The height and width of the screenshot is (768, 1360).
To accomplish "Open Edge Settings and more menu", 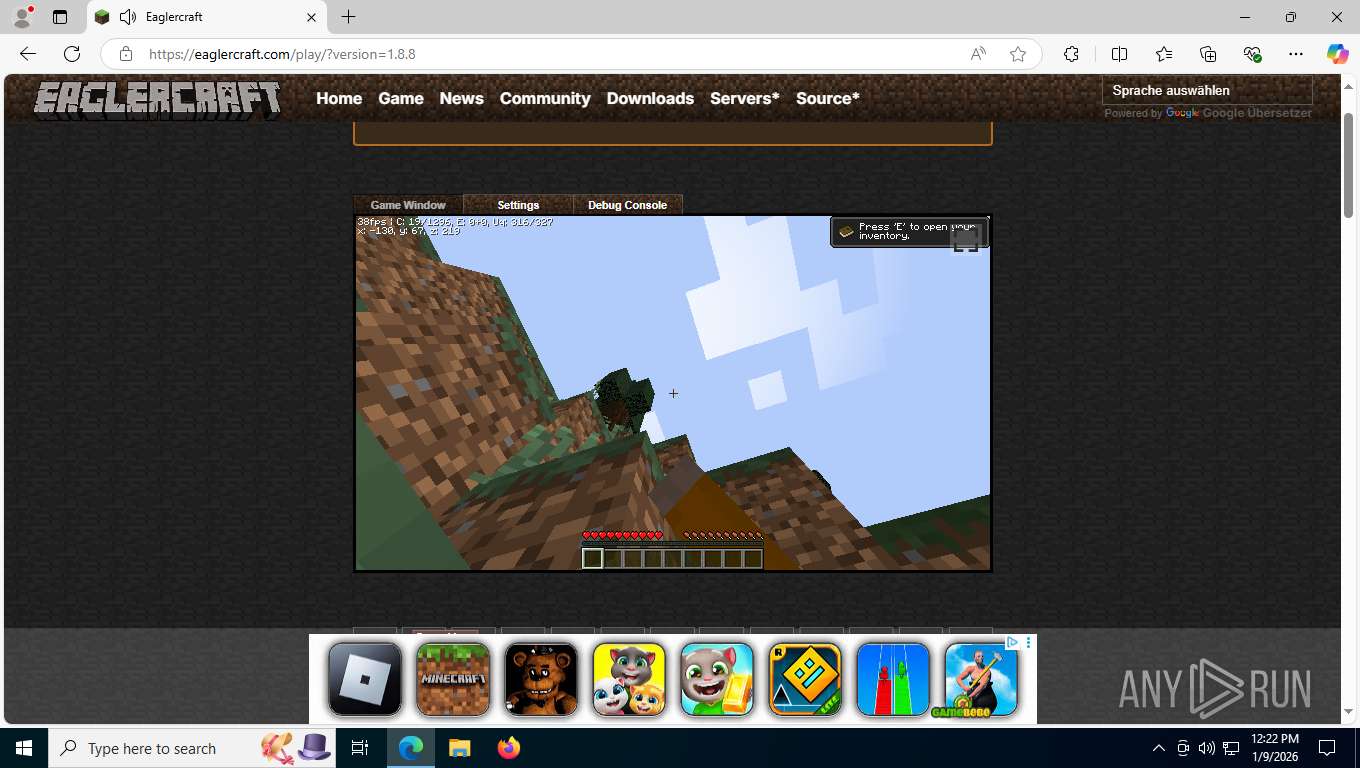I will click(1296, 54).
